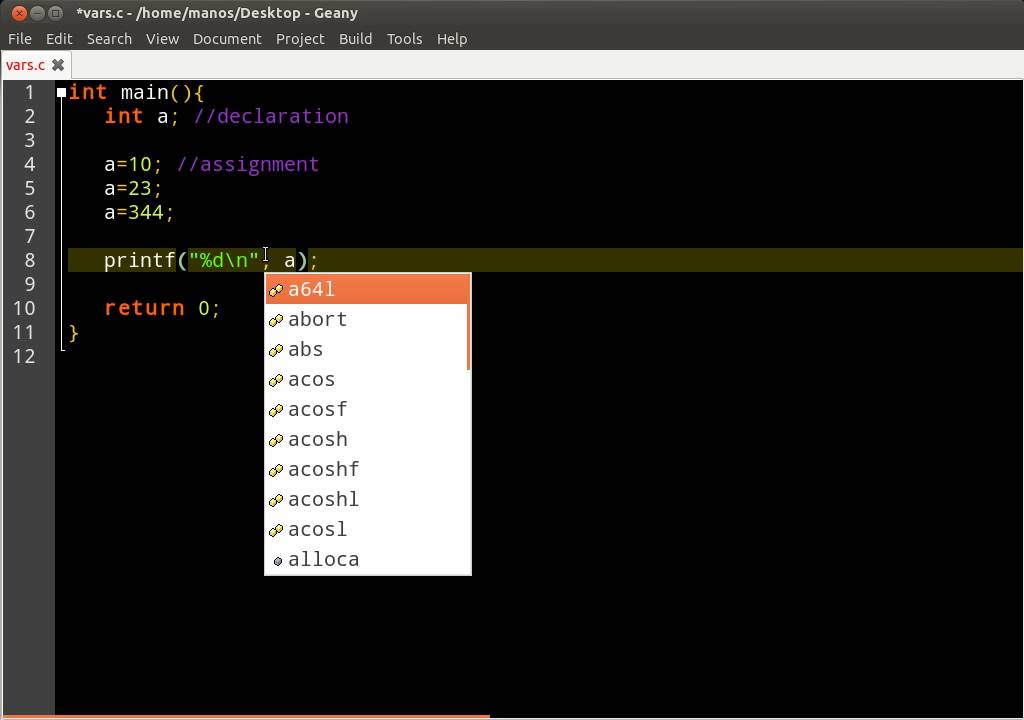Screen dimensions: 1024x720
Task: Open the Help menu
Action: [x=452, y=39]
